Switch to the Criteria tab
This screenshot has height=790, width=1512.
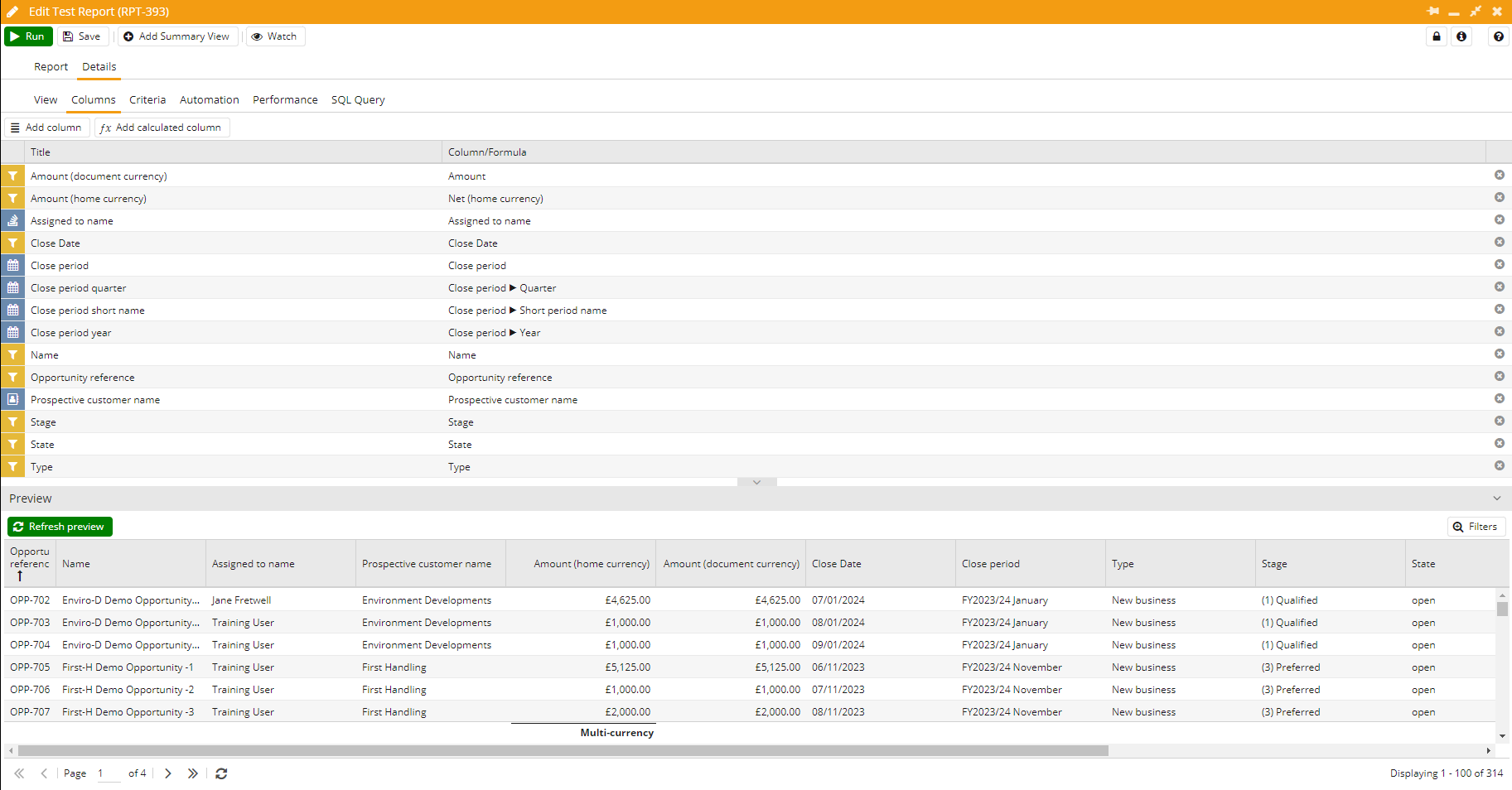pos(147,100)
